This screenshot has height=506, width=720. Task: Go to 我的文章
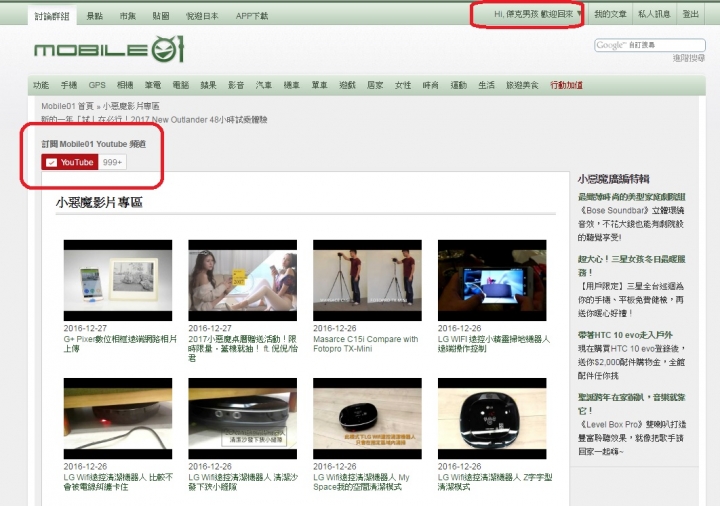click(610, 14)
